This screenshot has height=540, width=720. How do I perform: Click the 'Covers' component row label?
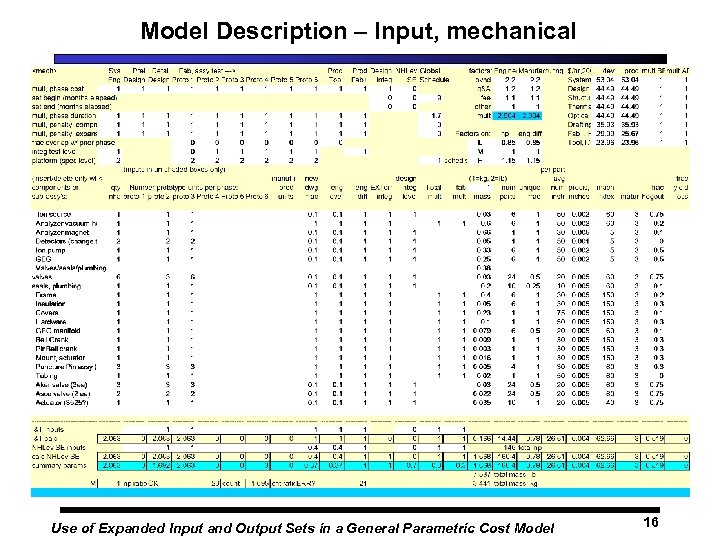47,313
